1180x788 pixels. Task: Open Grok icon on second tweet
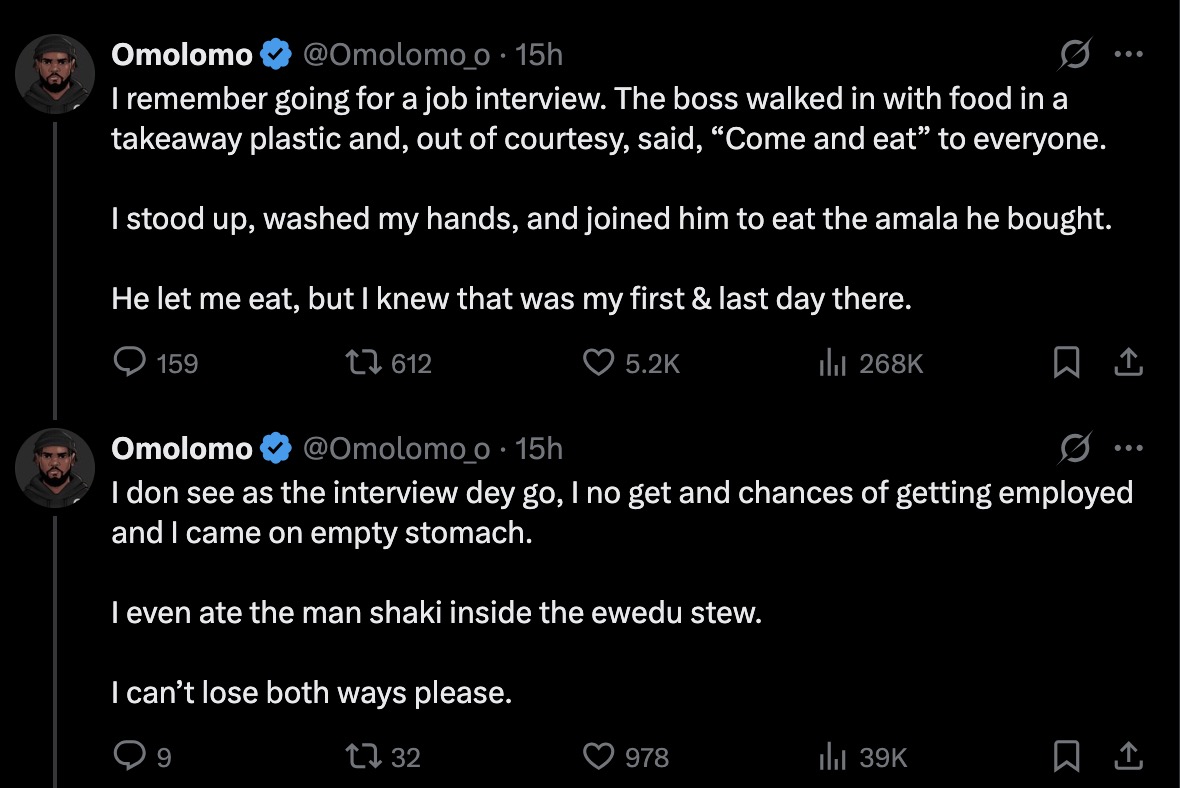[x=1074, y=449]
